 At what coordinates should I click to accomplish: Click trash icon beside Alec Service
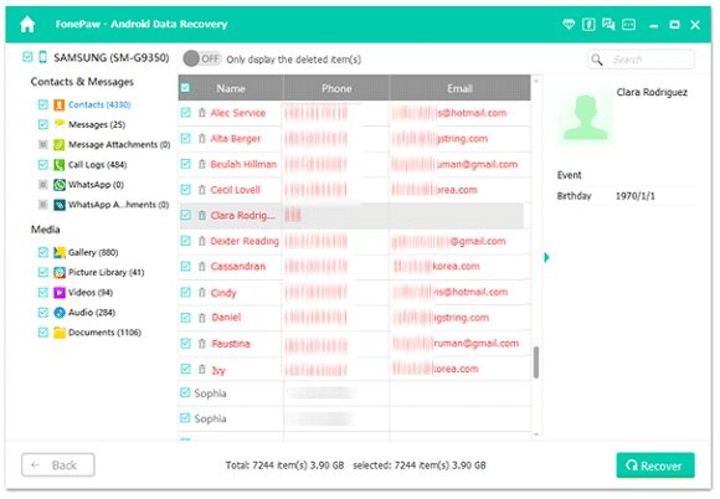[x=202, y=113]
